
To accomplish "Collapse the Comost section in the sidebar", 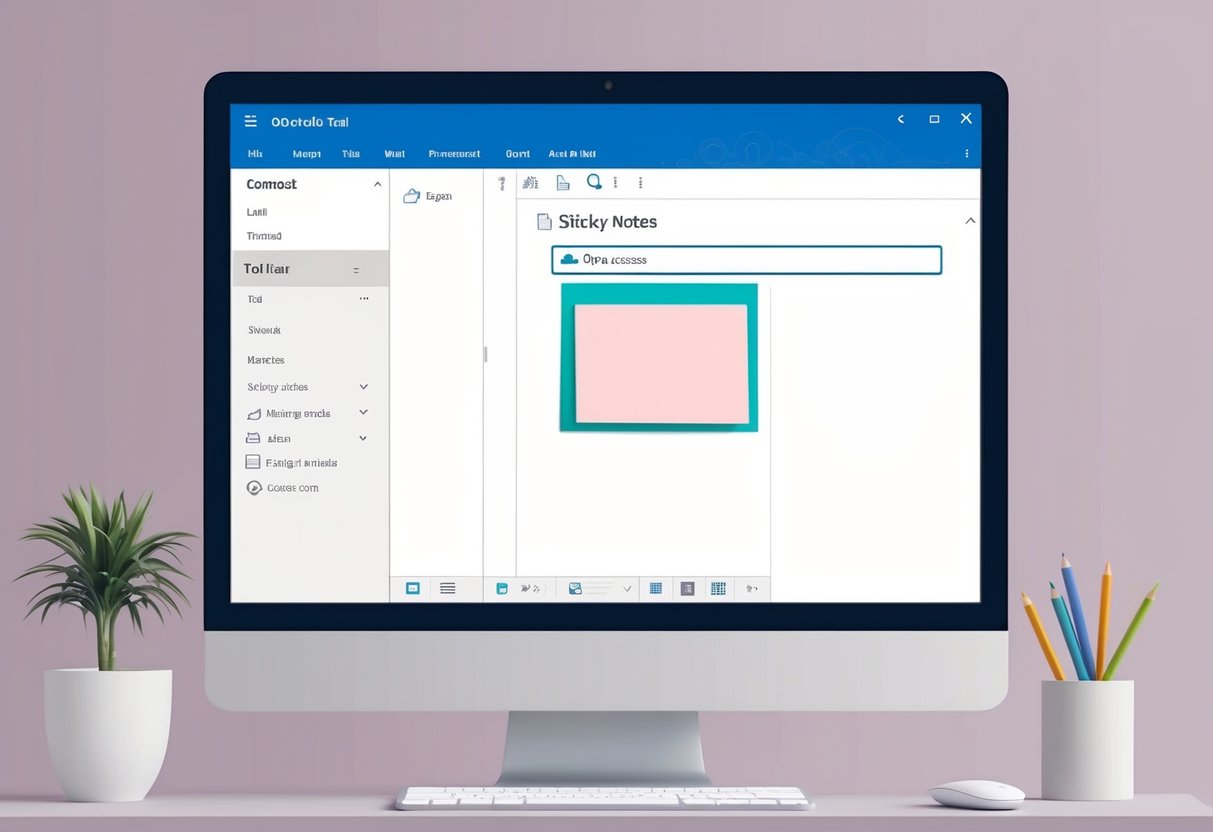I will pos(377,184).
